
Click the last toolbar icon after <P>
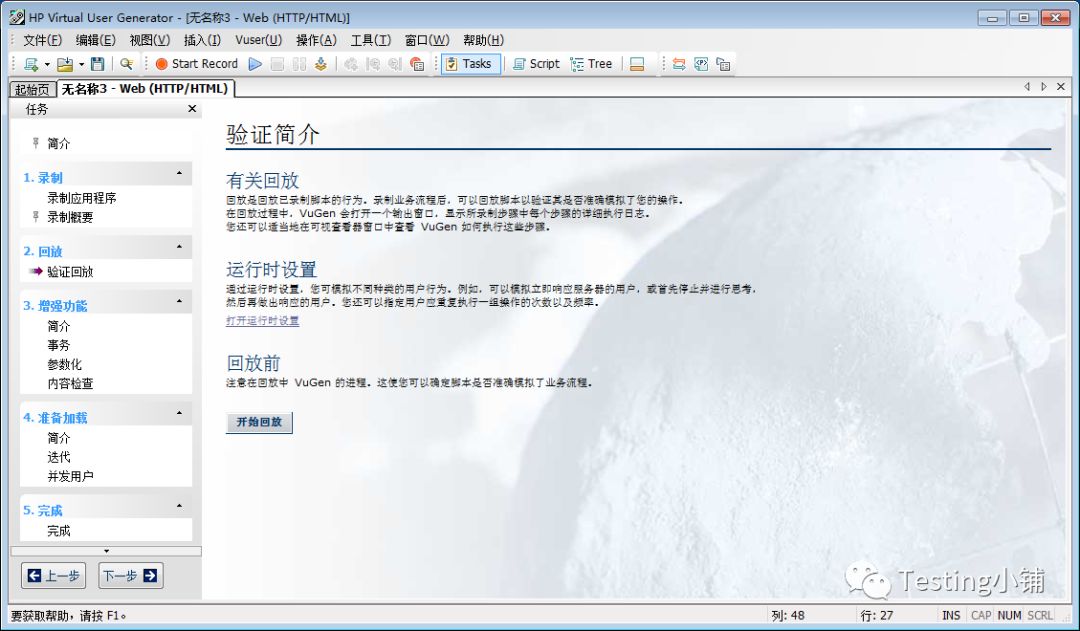[723, 64]
